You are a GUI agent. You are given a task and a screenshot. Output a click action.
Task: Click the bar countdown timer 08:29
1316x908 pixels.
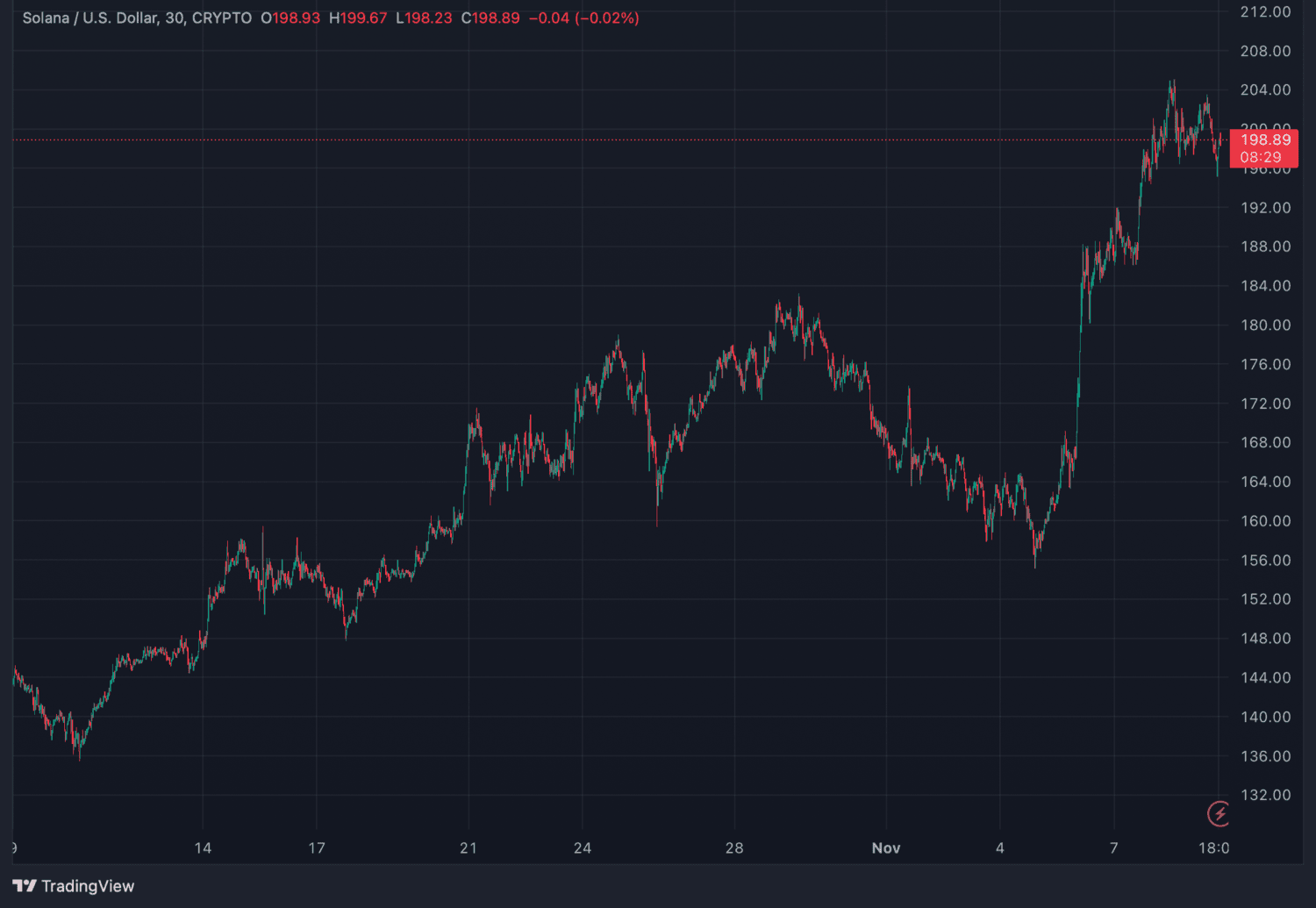click(x=1261, y=157)
